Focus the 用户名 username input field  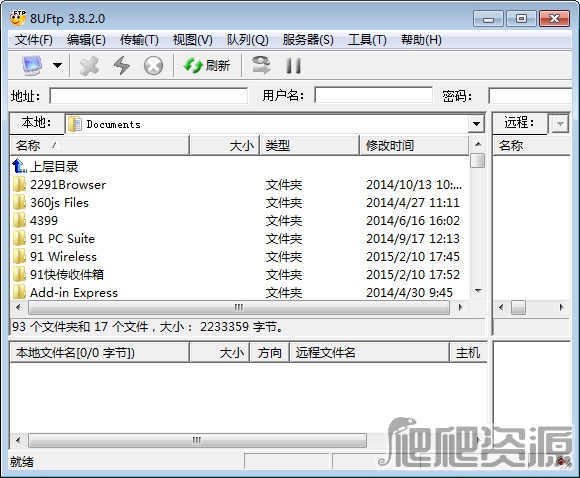point(374,95)
